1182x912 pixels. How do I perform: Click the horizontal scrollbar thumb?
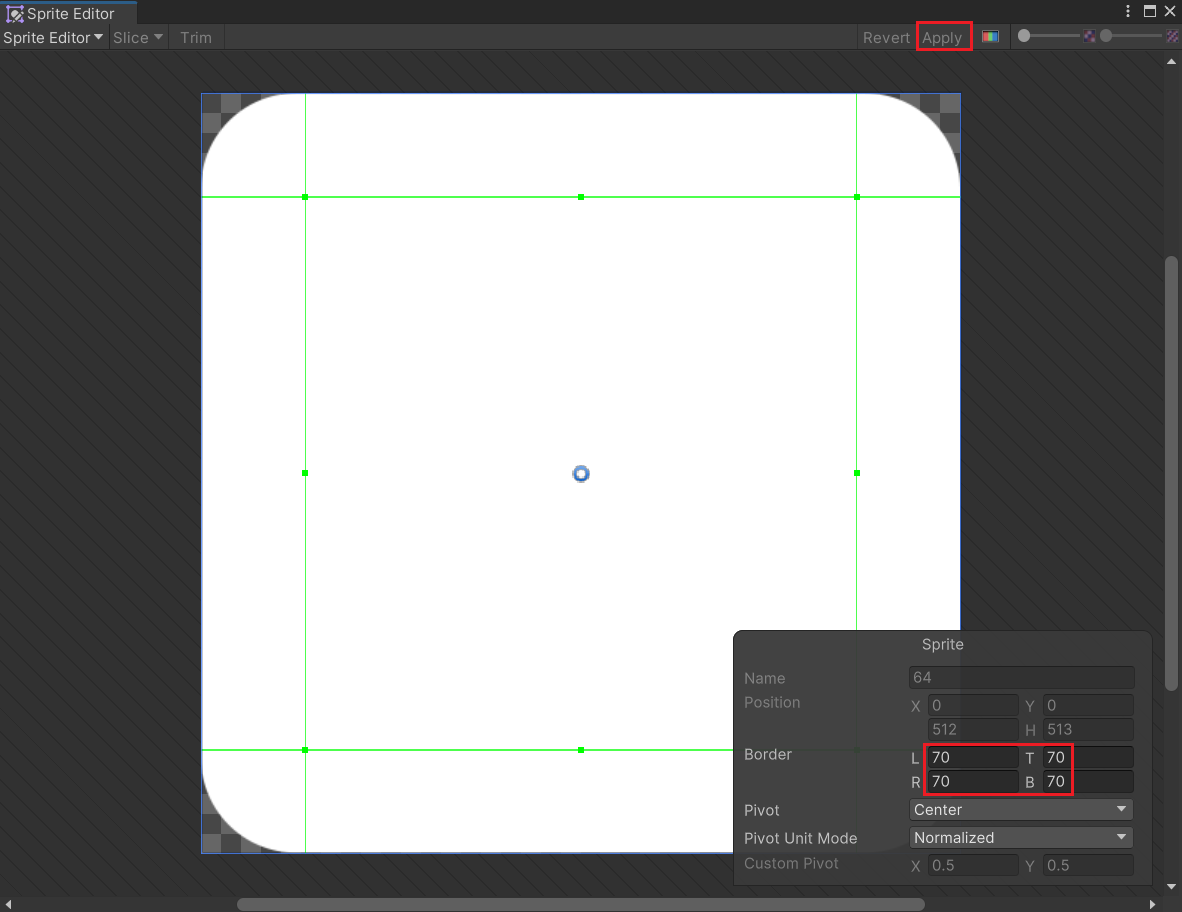[580, 904]
